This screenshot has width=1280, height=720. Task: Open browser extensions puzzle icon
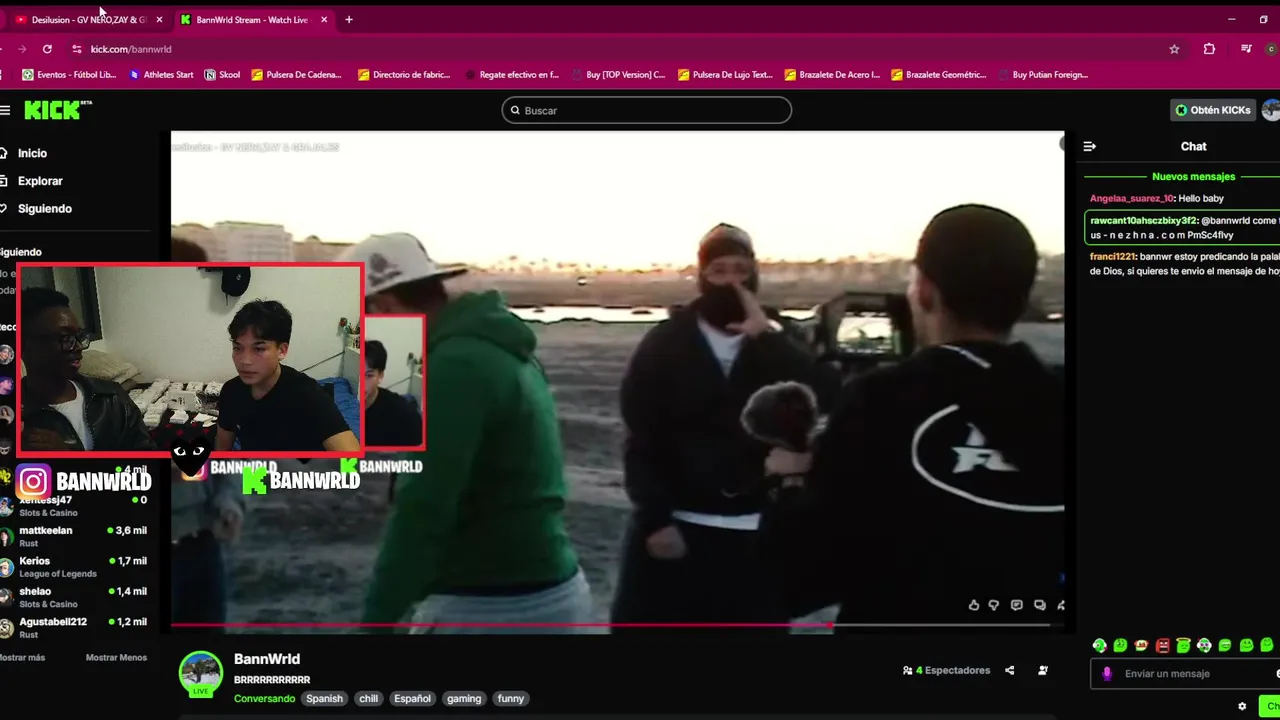point(1209,49)
